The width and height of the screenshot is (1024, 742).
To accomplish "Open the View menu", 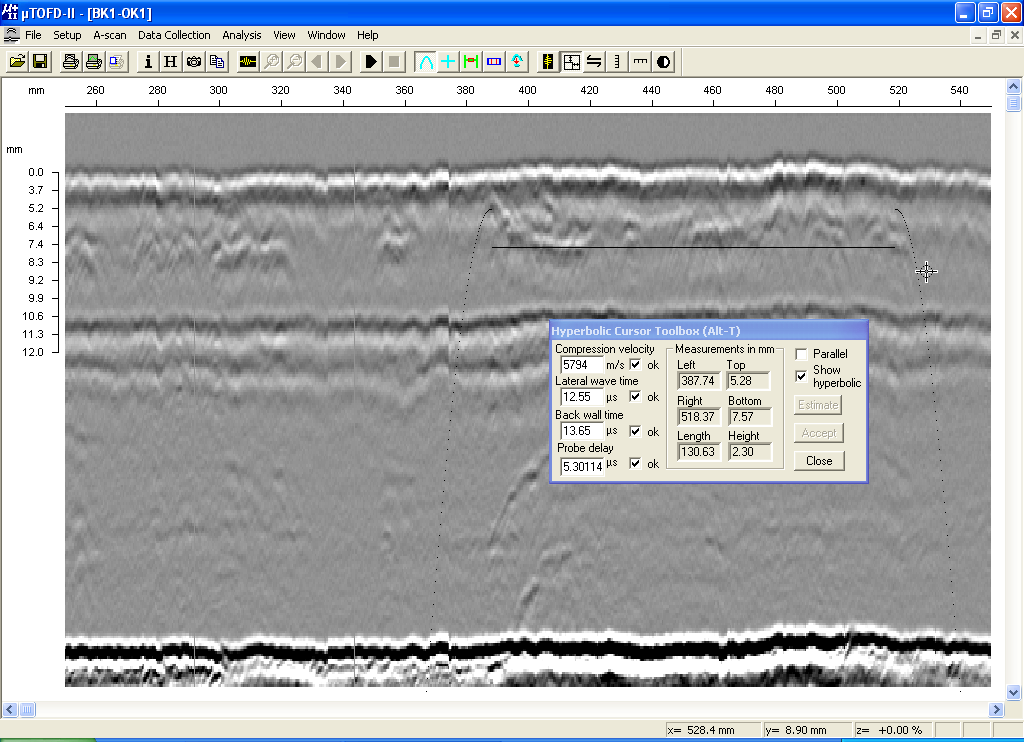I will click(x=284, y=35).
